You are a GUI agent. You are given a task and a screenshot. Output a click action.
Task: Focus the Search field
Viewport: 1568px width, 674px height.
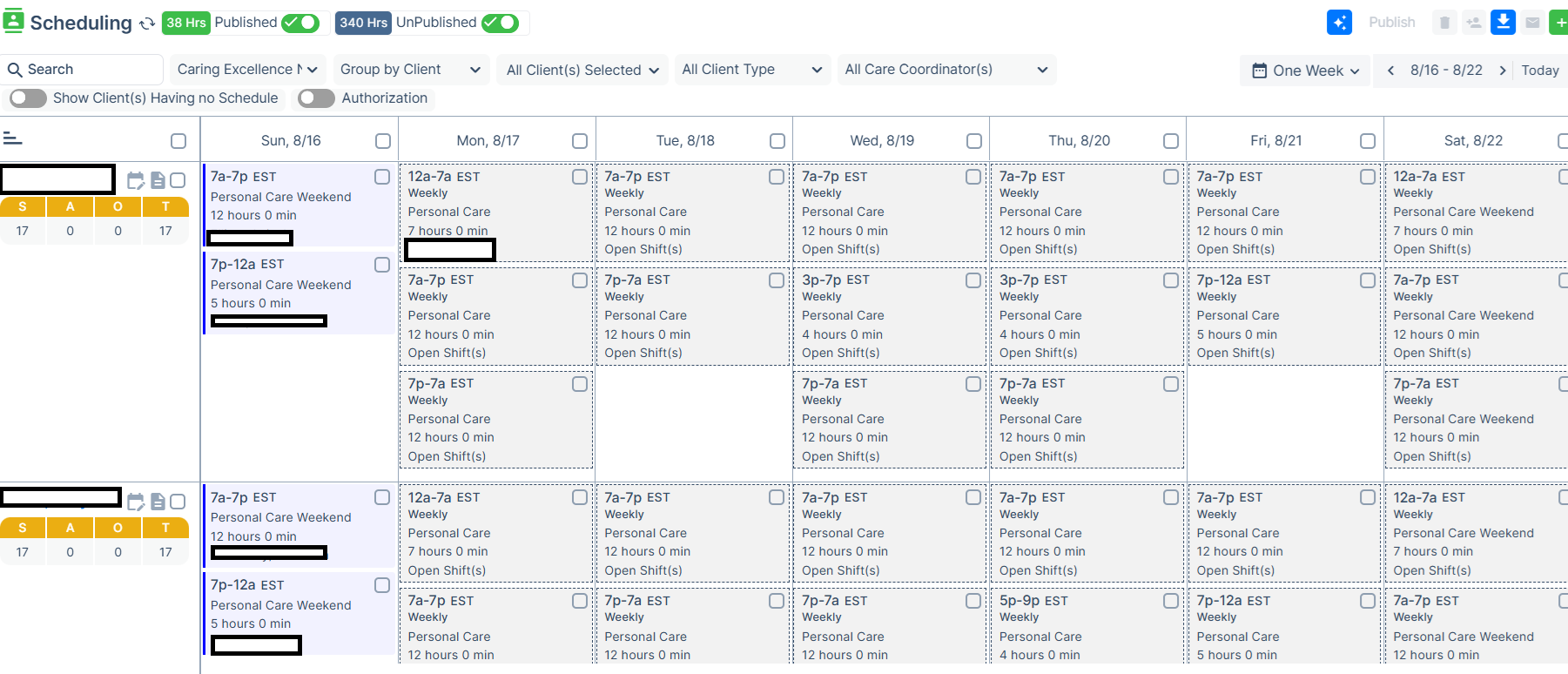(x=83, y=70)
